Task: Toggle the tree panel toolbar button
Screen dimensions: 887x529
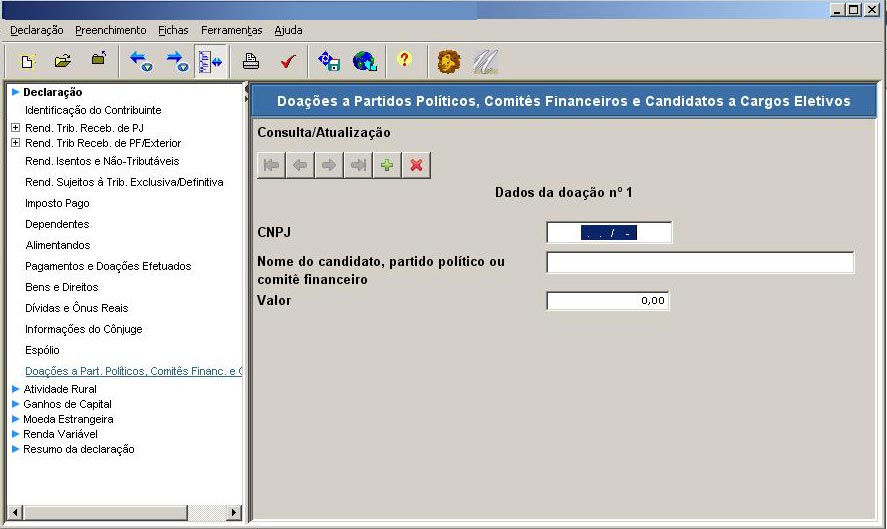Action: (x=210, y=61)
